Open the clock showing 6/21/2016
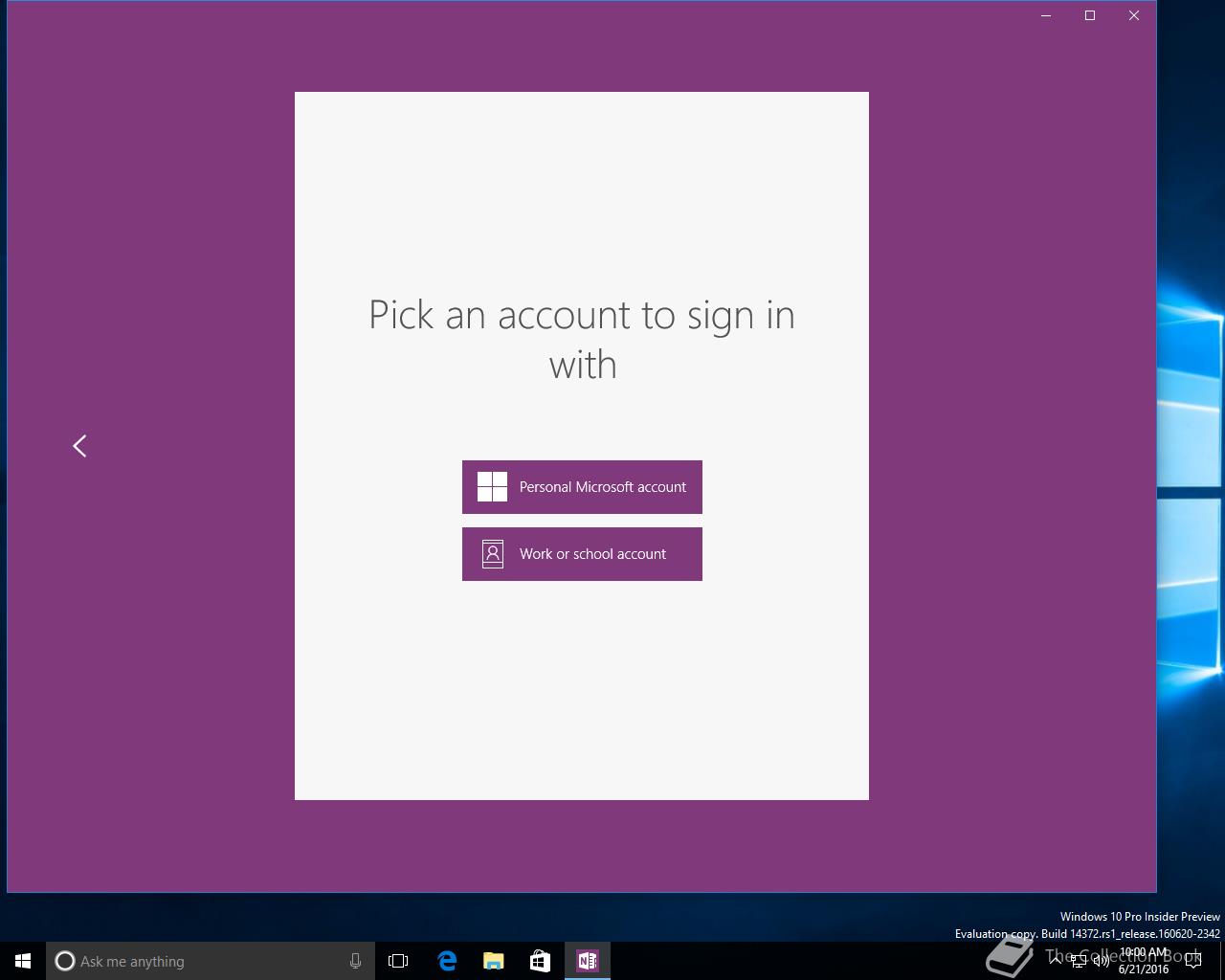 (x=1144, y=961)
